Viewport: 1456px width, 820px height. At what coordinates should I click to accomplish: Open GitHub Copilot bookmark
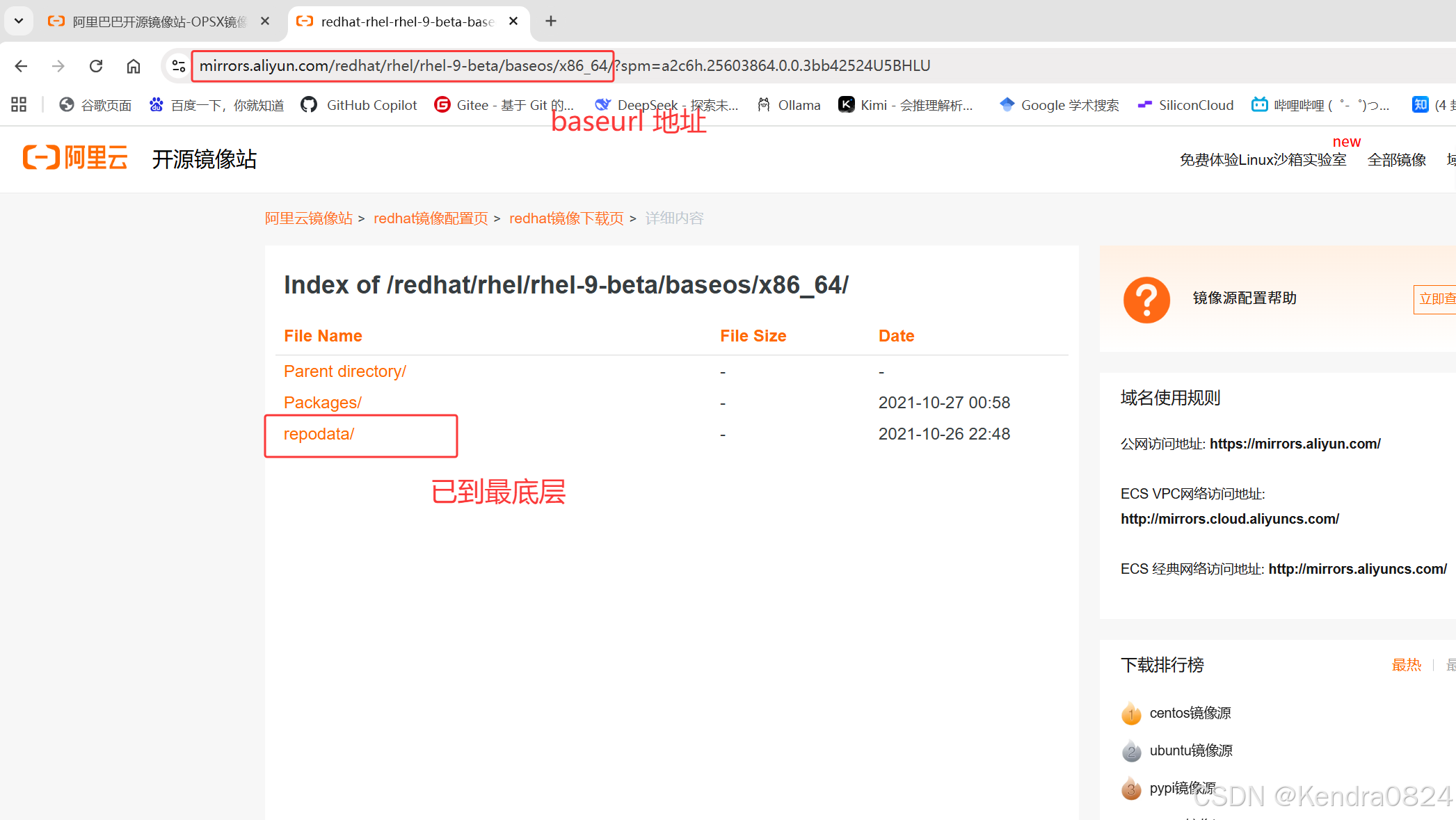coord(359,105)
